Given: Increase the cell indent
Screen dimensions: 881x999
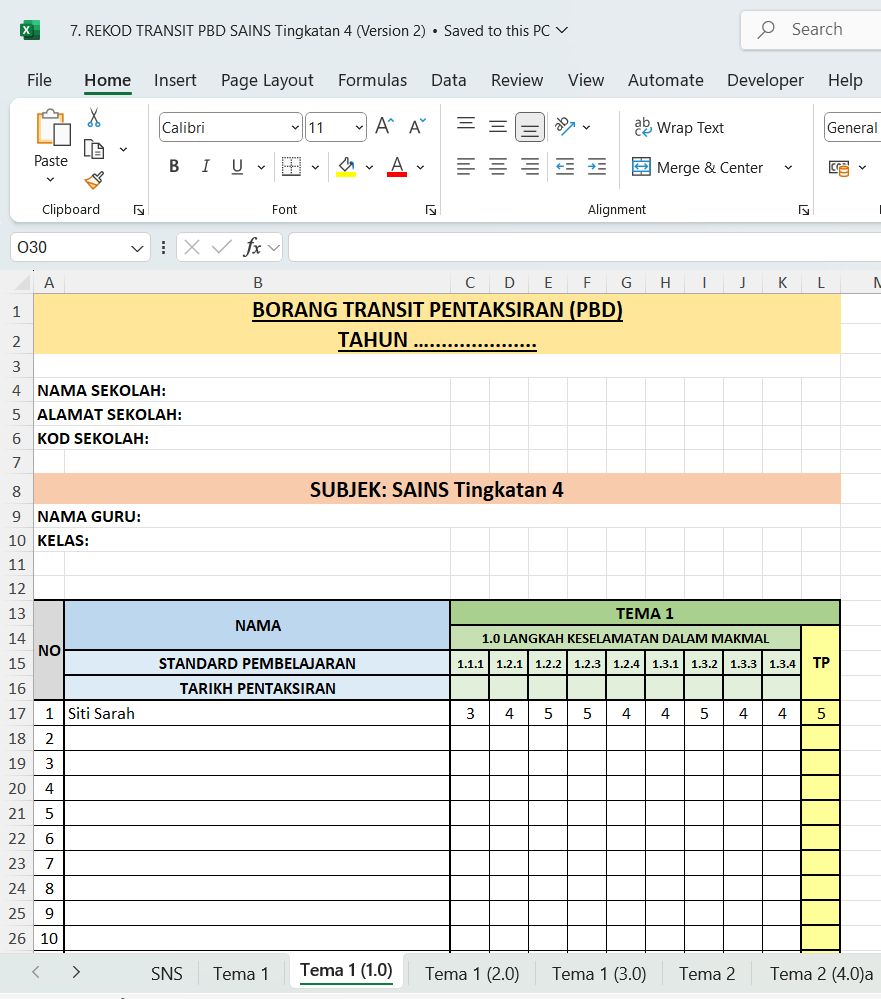Looking at the screenshot, I should [x=597, y=167].
